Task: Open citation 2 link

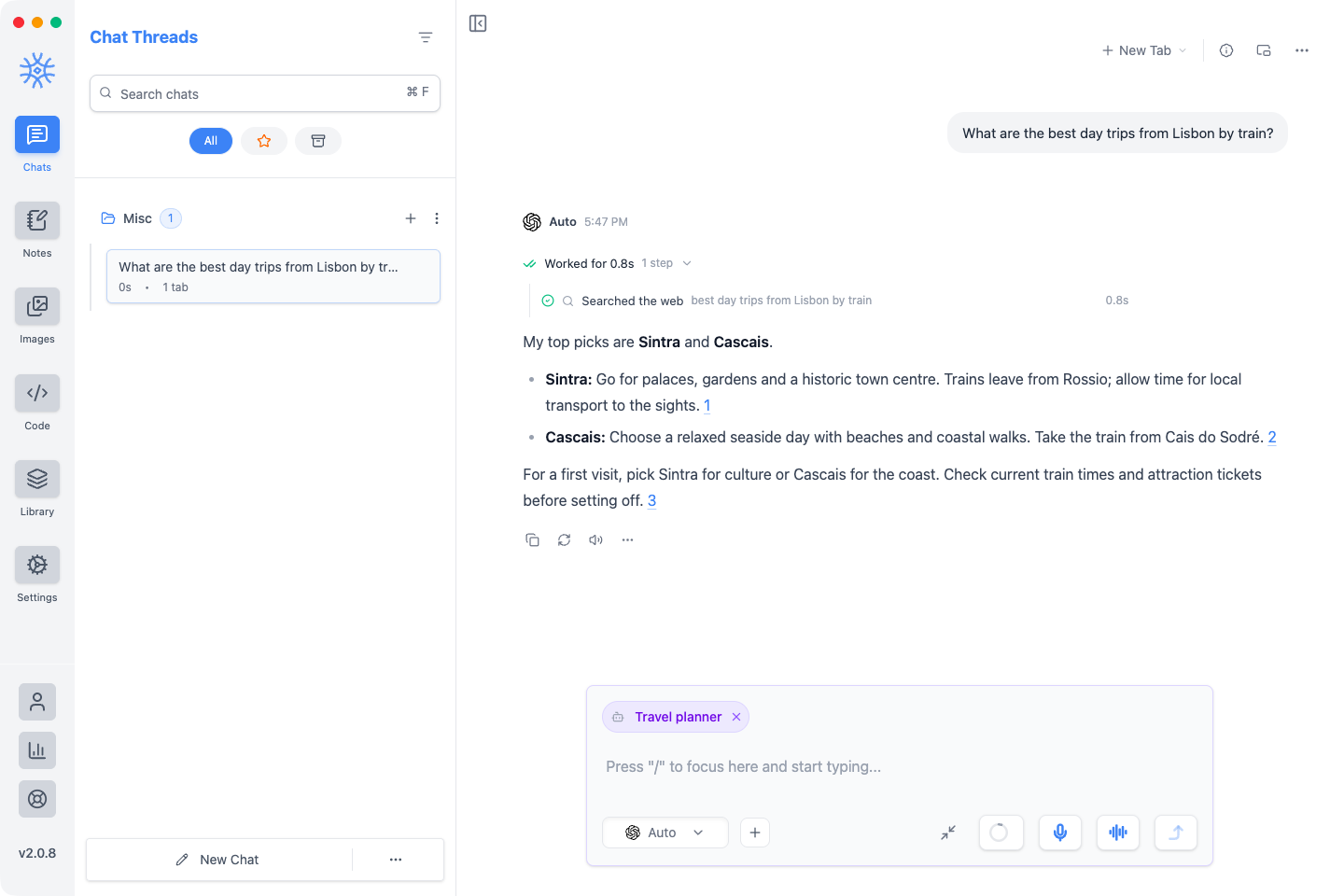Action: point(1272,437)
